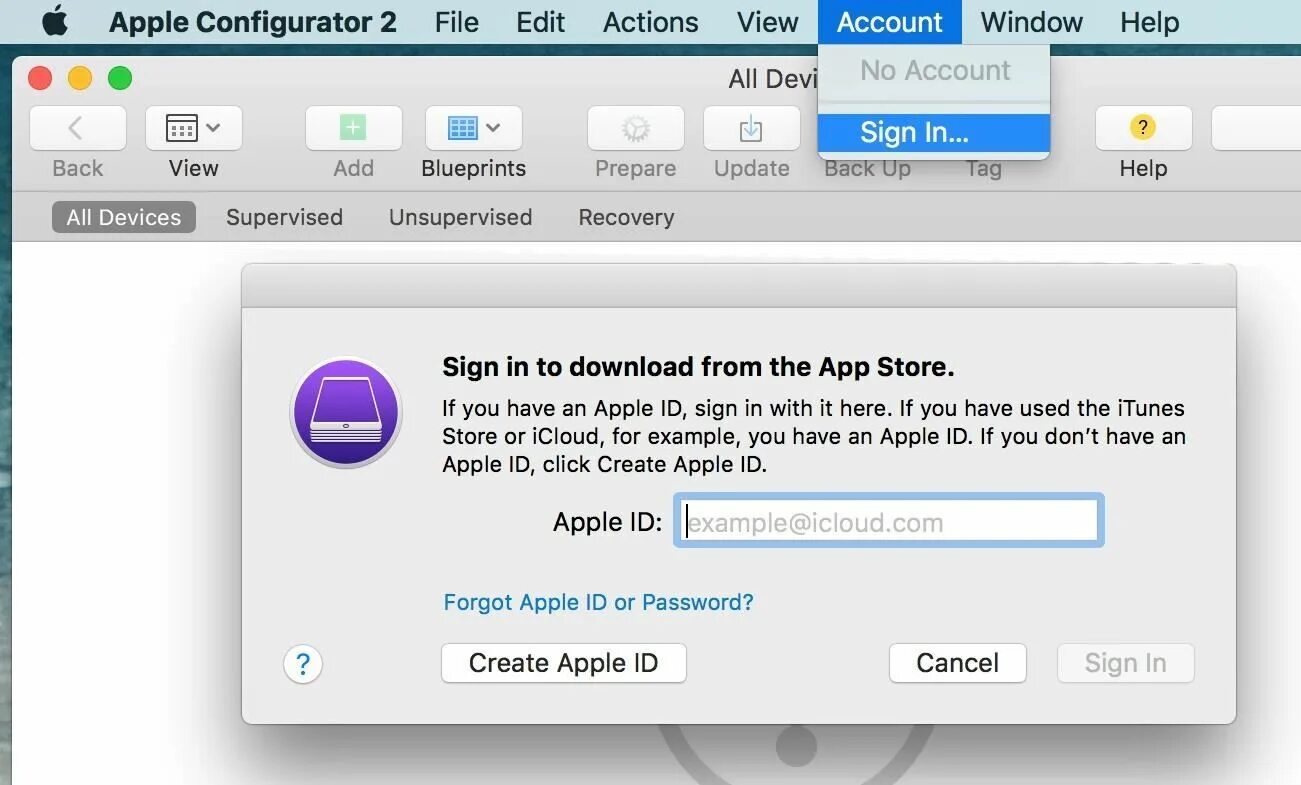
Task: Open the Apple Configurator 2 menu
Action: point(253,22)
